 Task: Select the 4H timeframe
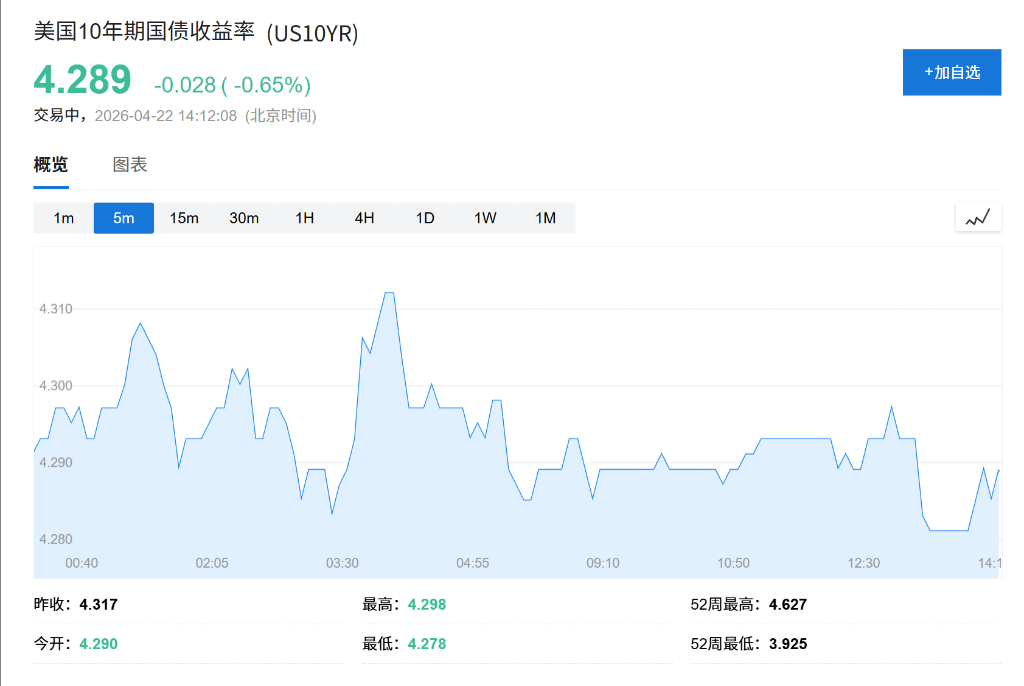pos(364,217)
